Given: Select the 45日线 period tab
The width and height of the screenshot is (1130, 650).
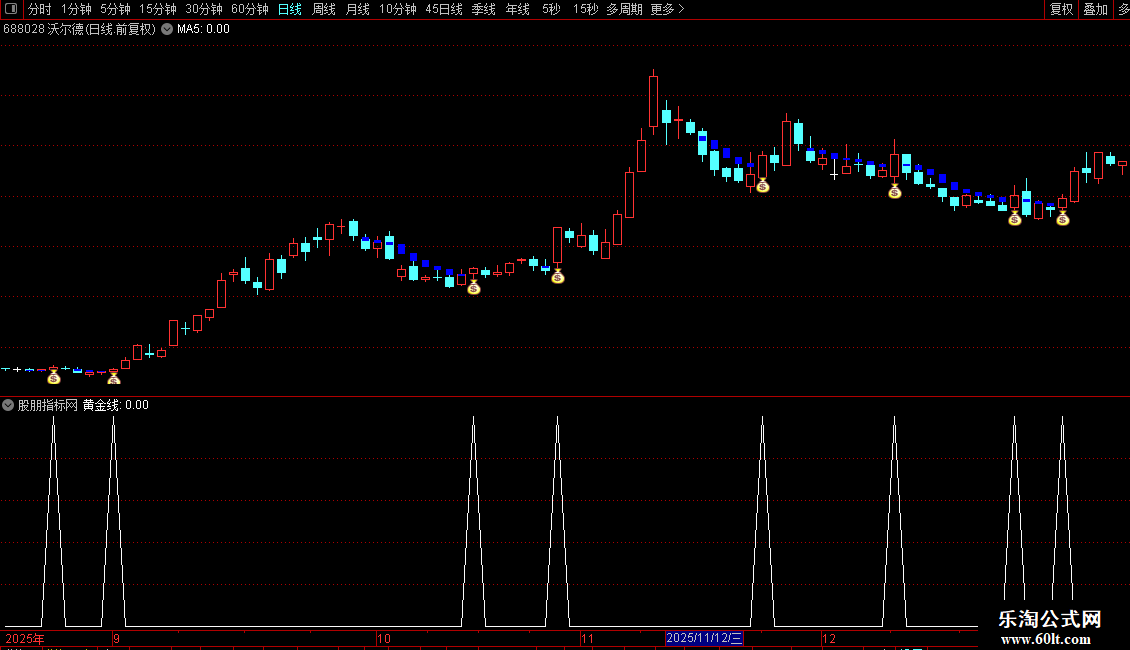Looking at the screenshot, I should (x=443, y=9).
